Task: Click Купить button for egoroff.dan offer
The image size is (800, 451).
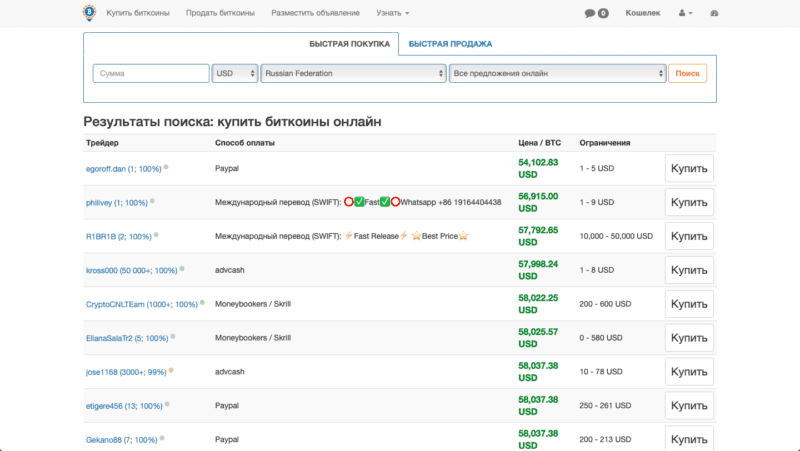Action: pos(689,168)
